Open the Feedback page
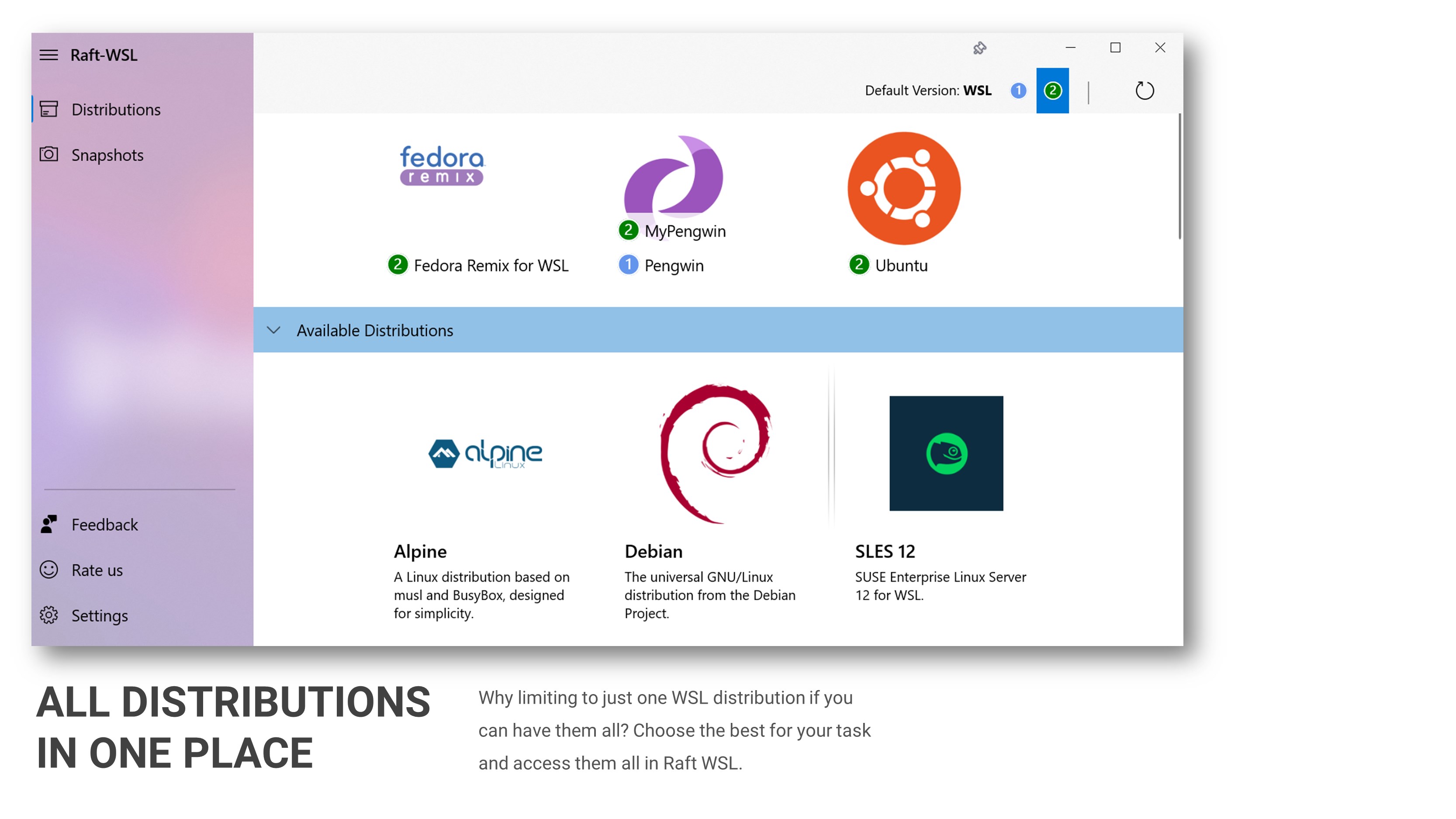Image resolution: width=1456 pixels, height=819 pixels. [104, 525]
